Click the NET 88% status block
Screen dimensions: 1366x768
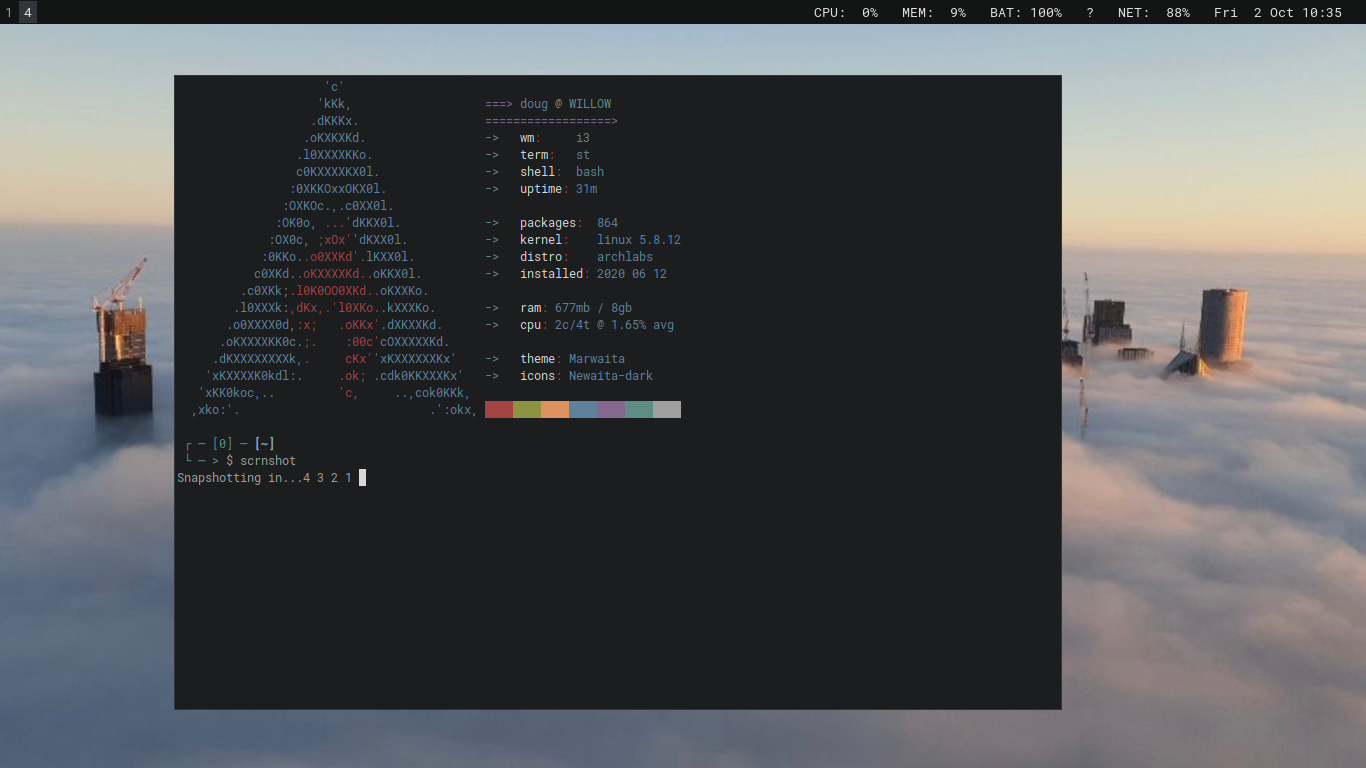point(1154,13)
